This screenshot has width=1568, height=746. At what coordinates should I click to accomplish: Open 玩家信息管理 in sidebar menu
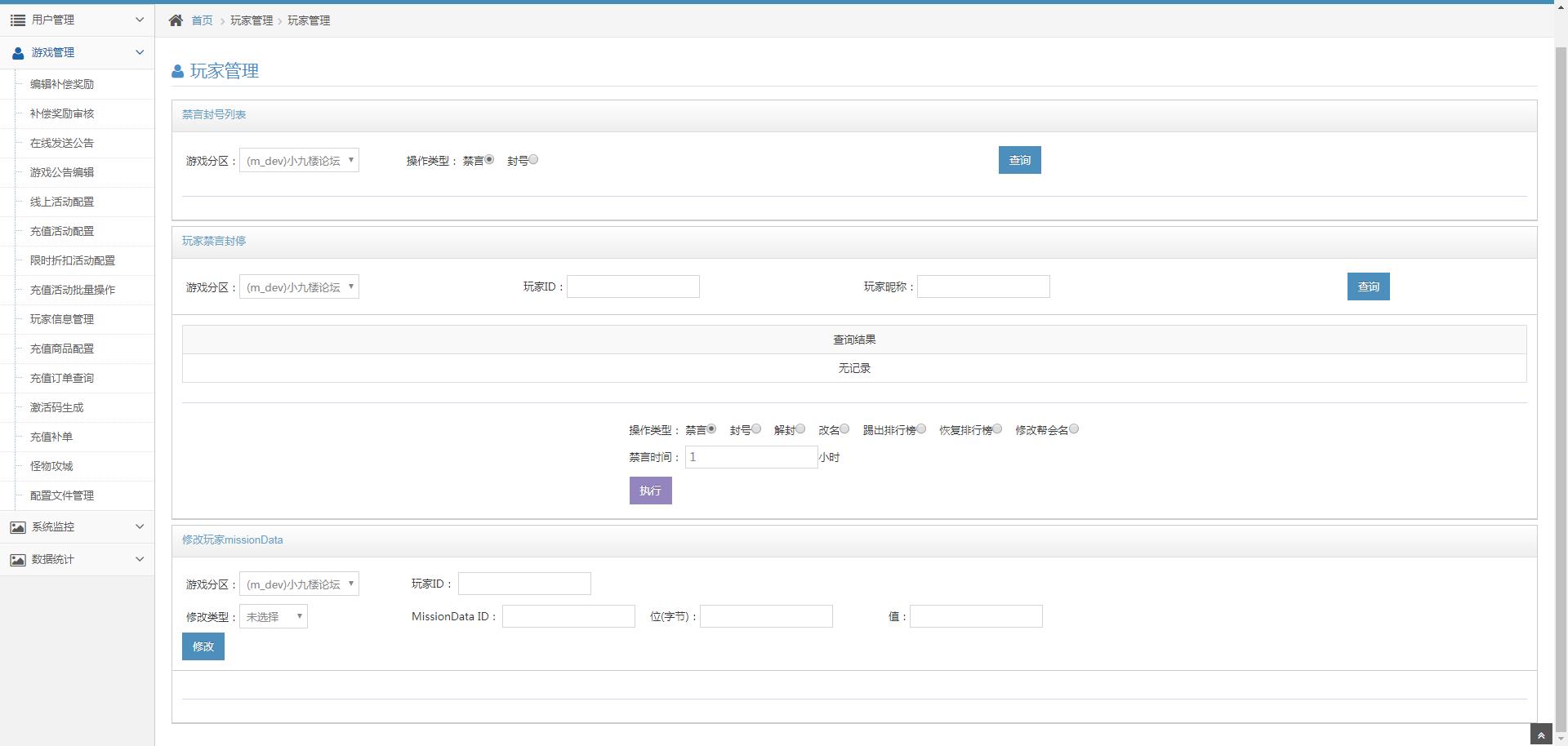click(62, 319)
